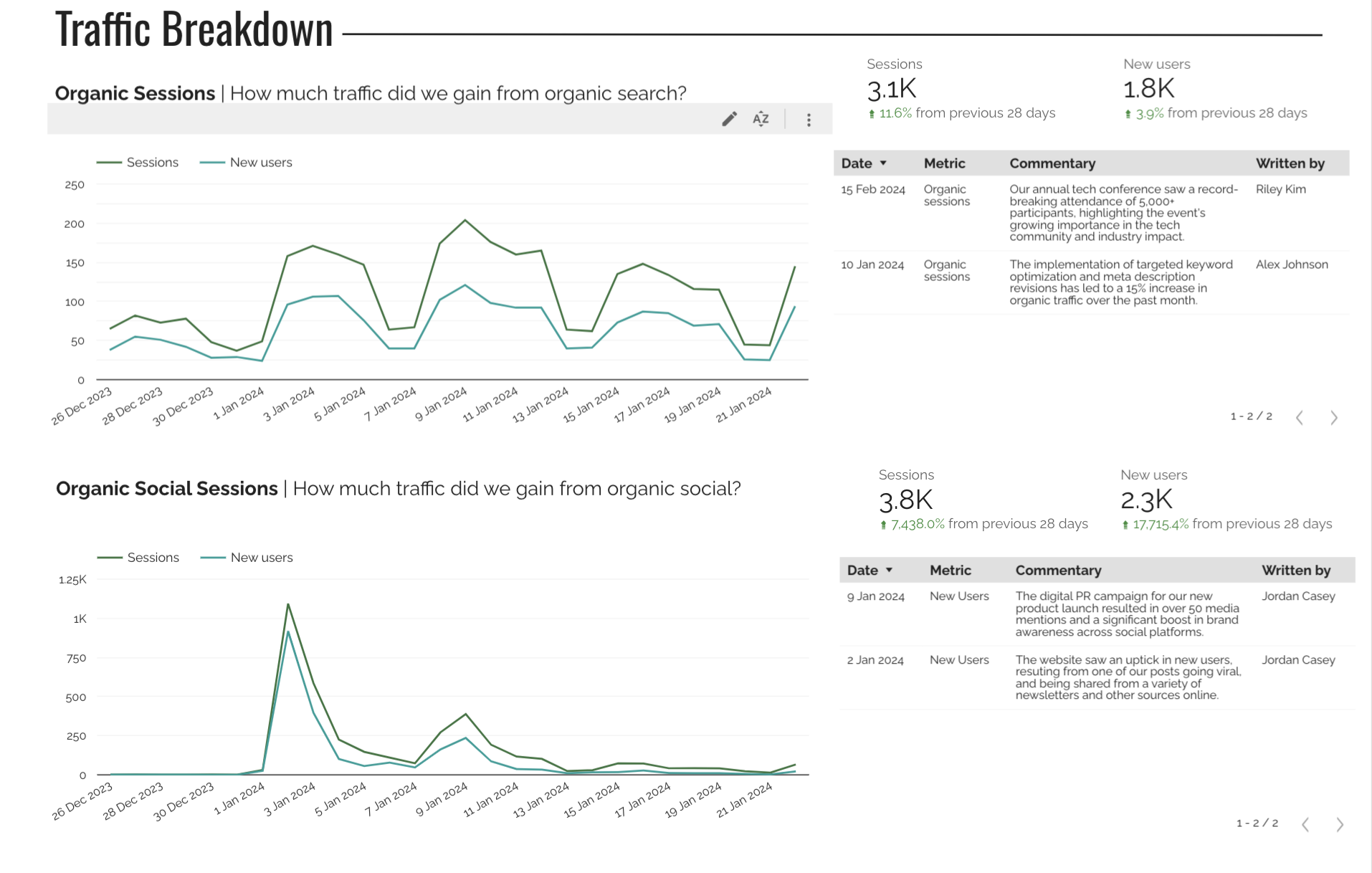Screen dimensions: 1372x873
Task: Select the 3.1K organic Sessions scorecard
Action: point(961,89)
